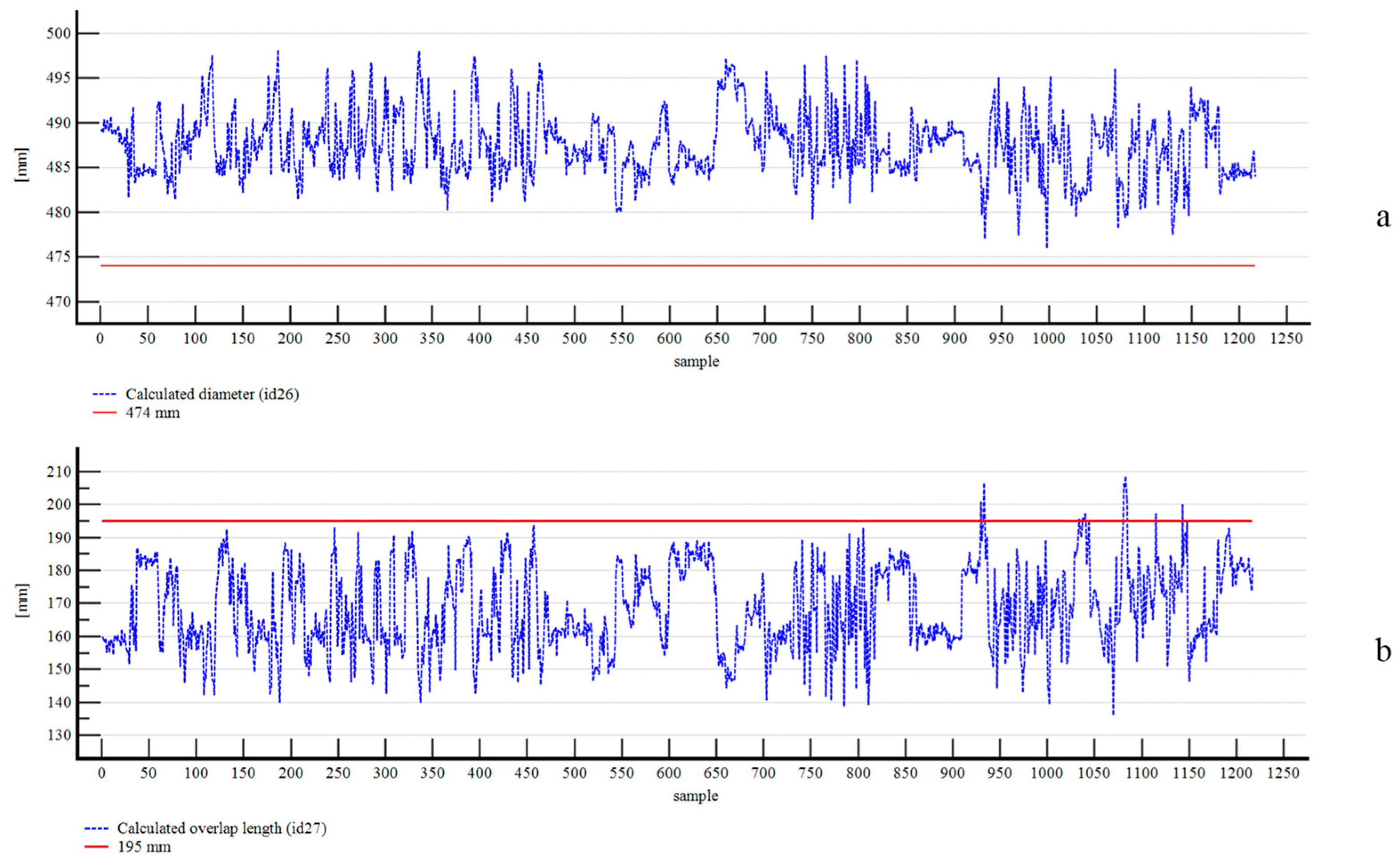Click the 650 tick label on bottom x-axis
Viewport: 1400px width, 865px height.
716,773
